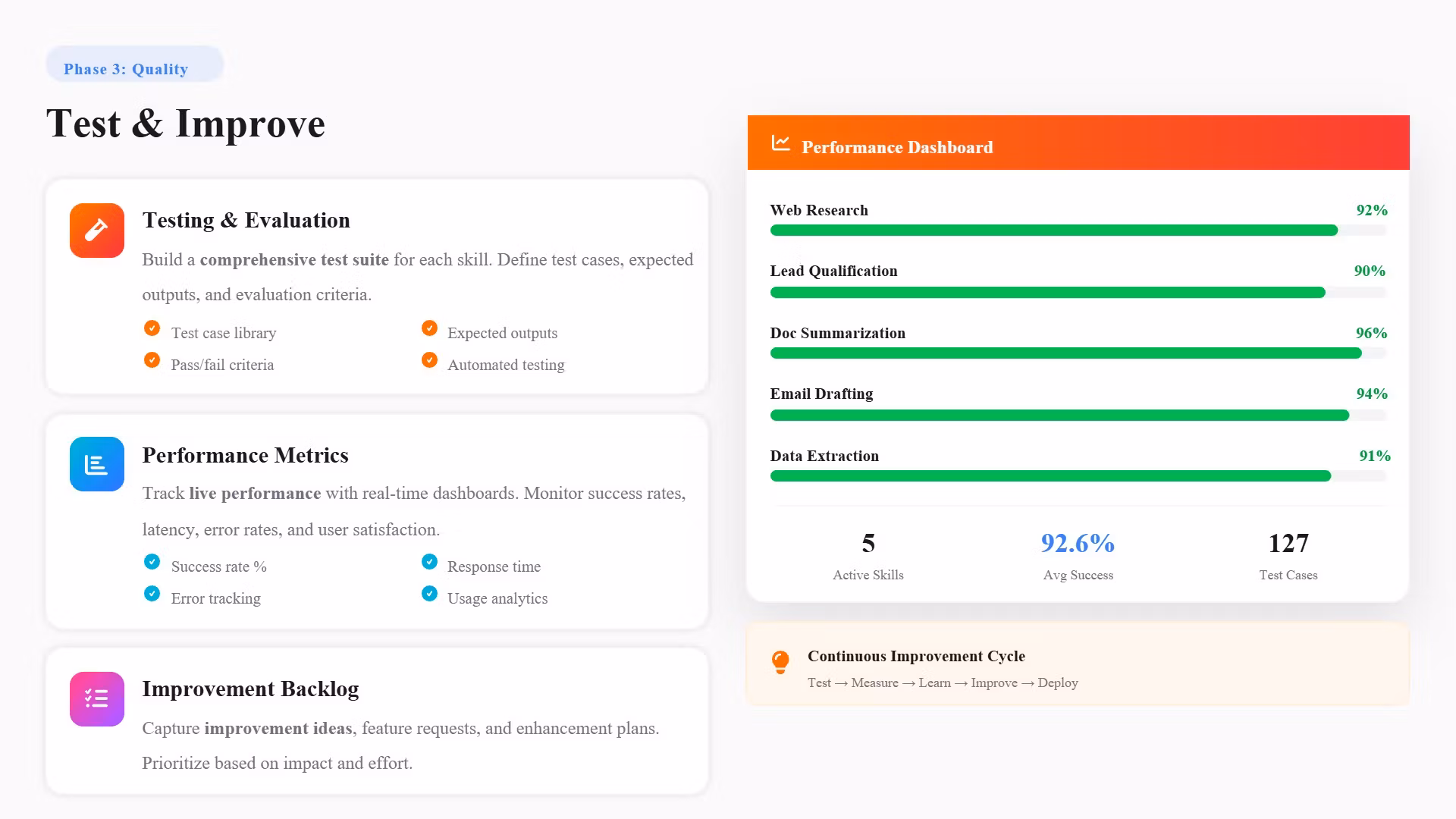1456x819 pixels.
Task: Select the Performance Dashboard header
Action: tap(1078, 143)
